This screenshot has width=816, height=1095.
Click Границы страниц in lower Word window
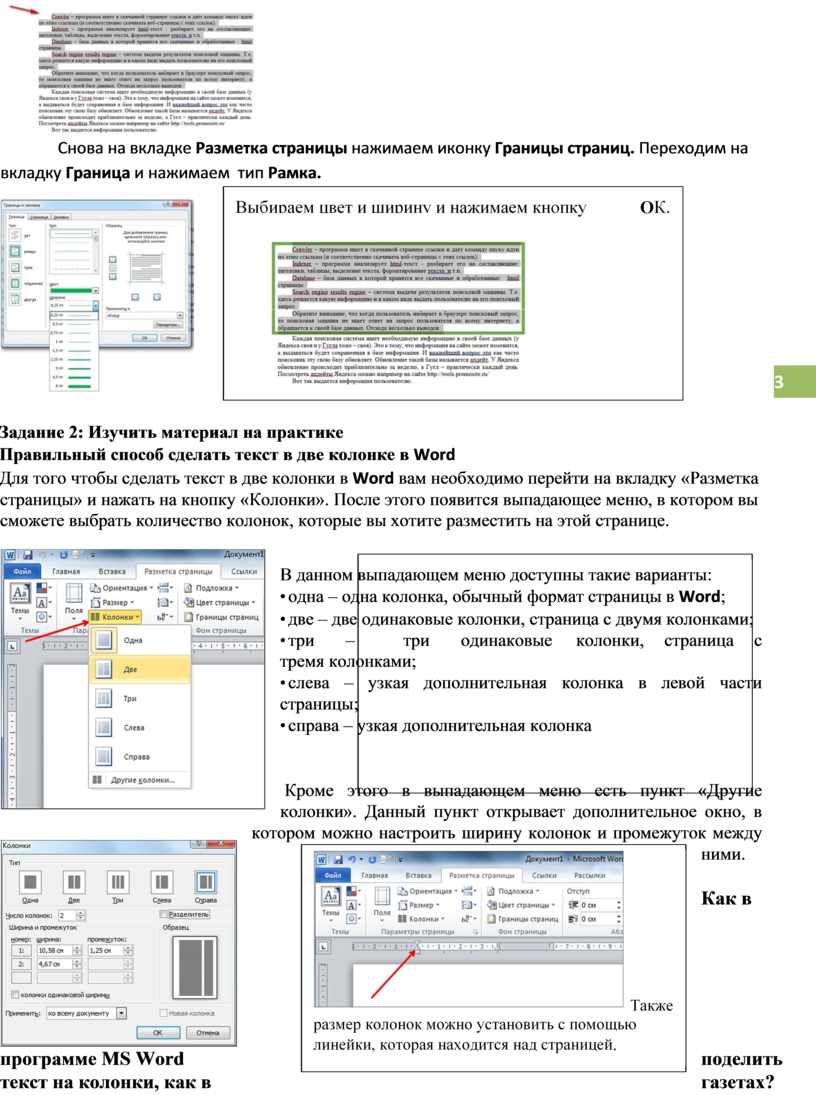(523, 919)
